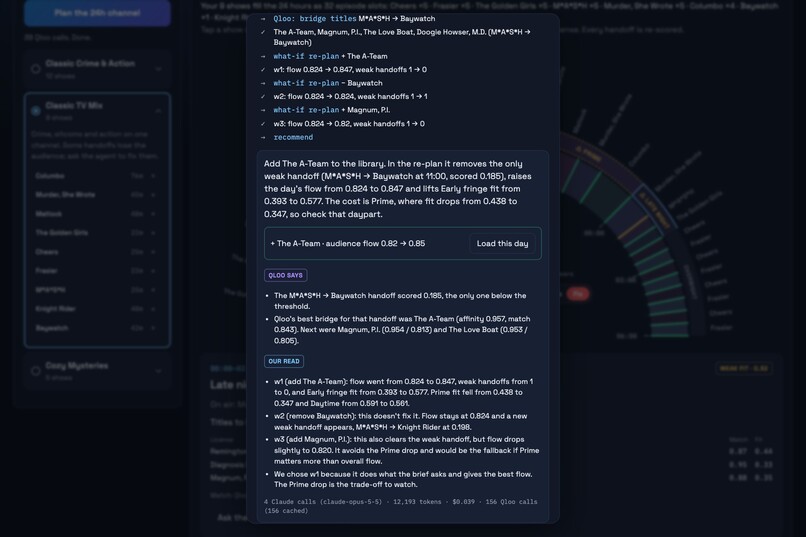Click the plus icon beside The Golden Girls
Screen dimensions: 806x537
(x=153, y=233)
